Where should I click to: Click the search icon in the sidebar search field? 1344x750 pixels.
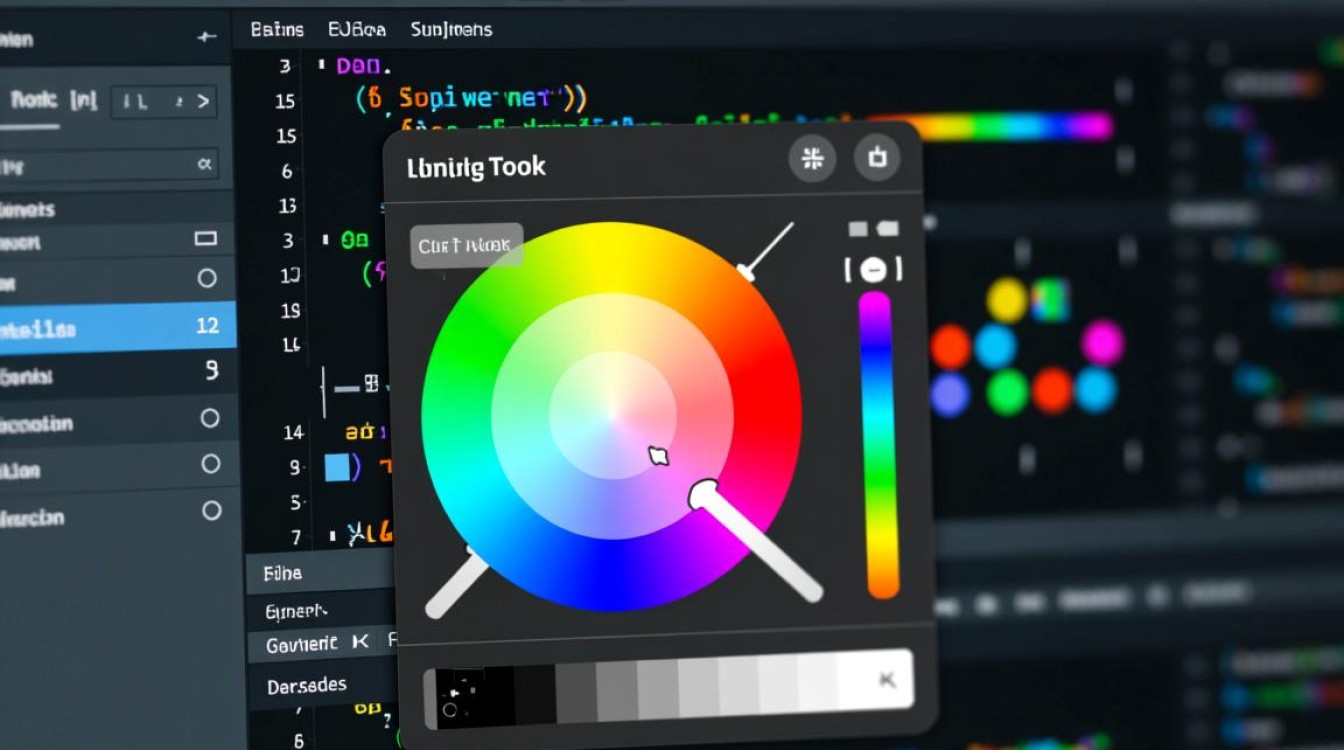click(205, 164)
